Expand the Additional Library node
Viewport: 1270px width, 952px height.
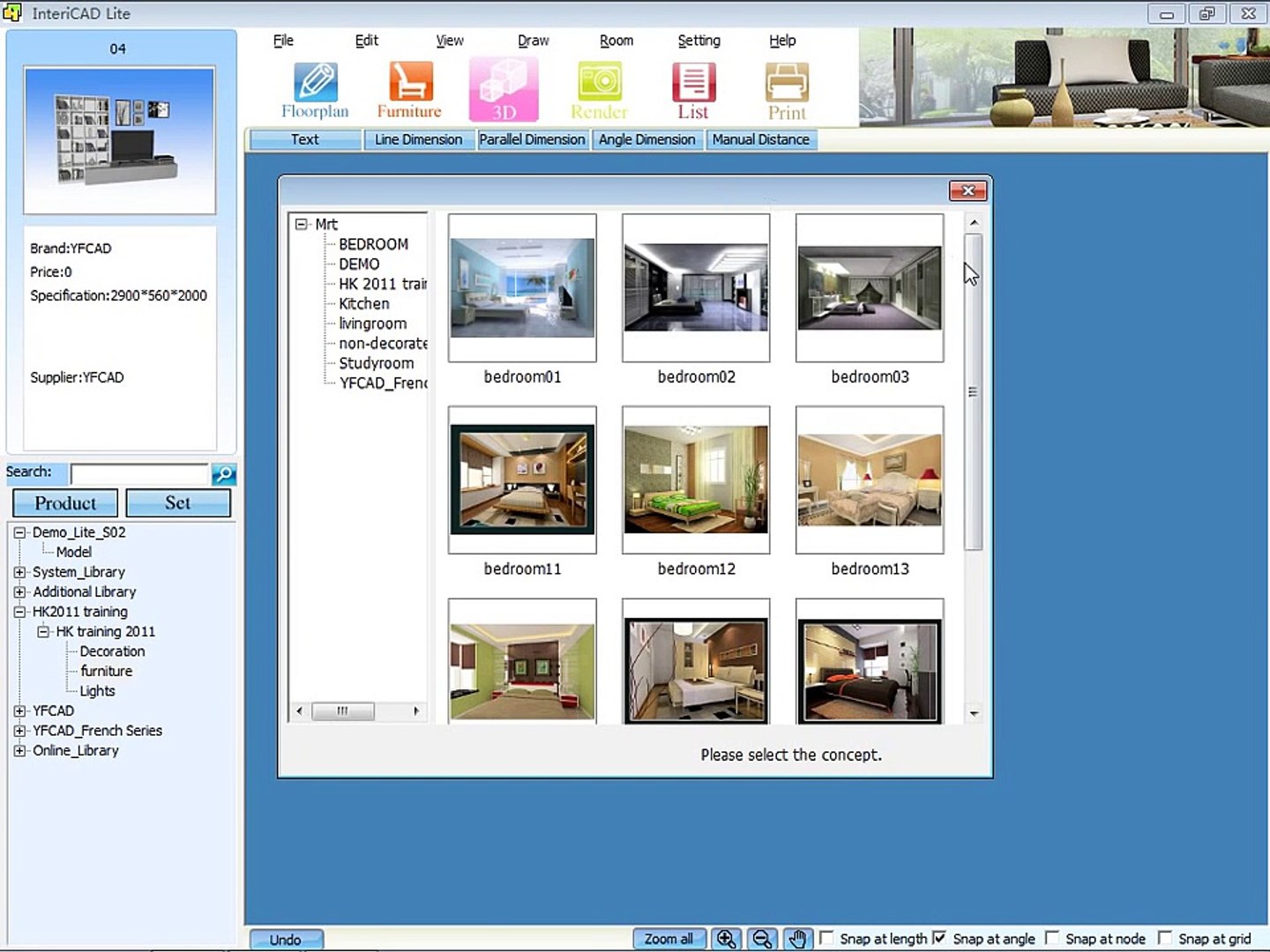pyautogui.click(x=19, y=591)
